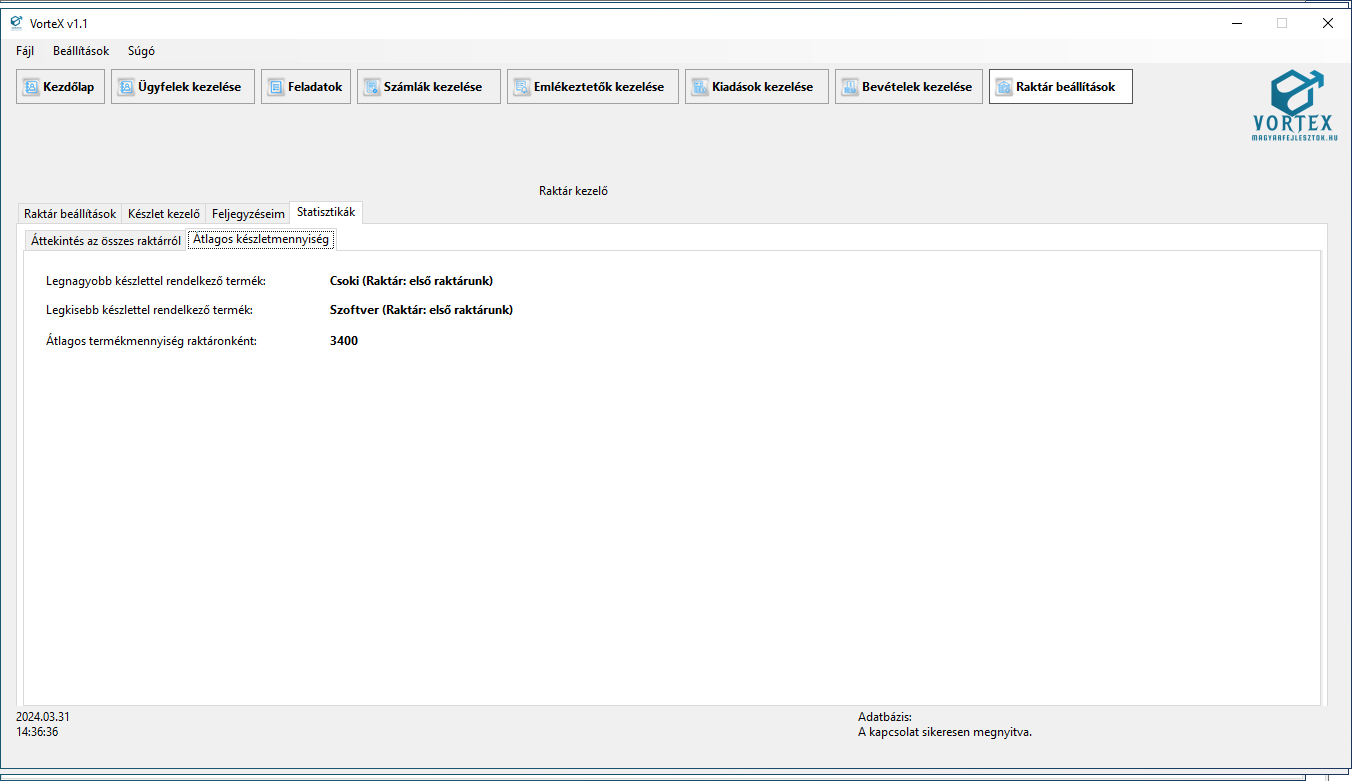The height and width of the screenshot is (781, 1354).
Task: Click the Raktár beállítások warehouse icon
Action: 1004,87
